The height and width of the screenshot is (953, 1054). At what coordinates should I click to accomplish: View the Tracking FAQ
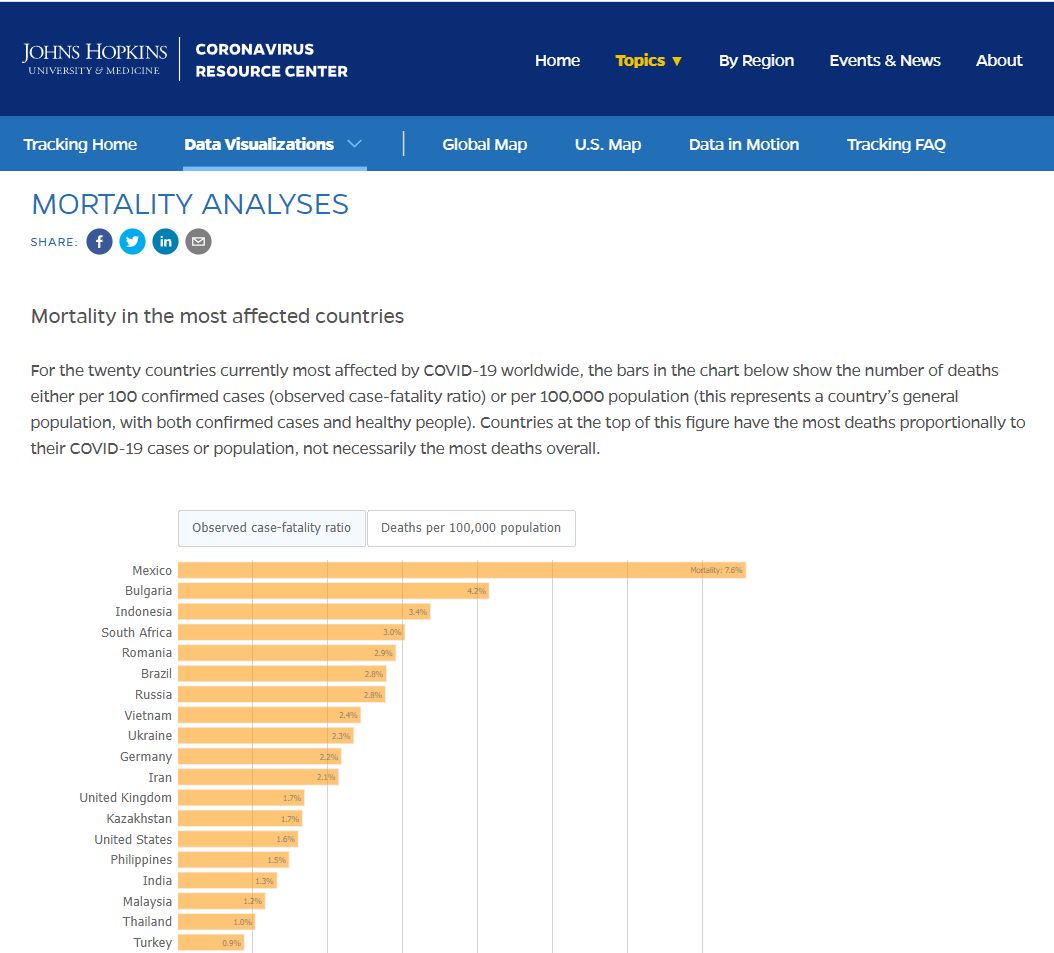896,144
